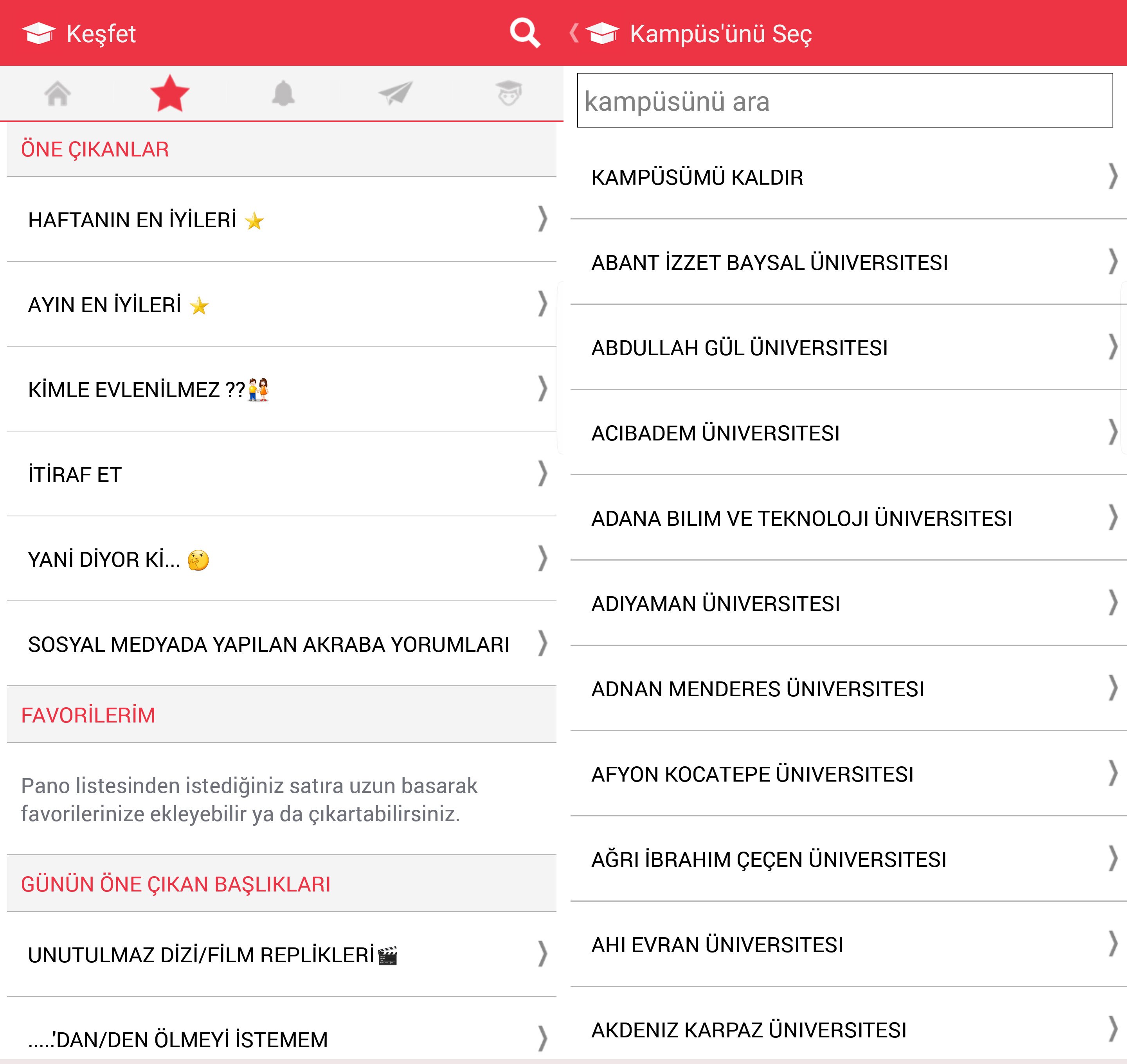Open the paper plane messages tab

[x=396, y=93]
